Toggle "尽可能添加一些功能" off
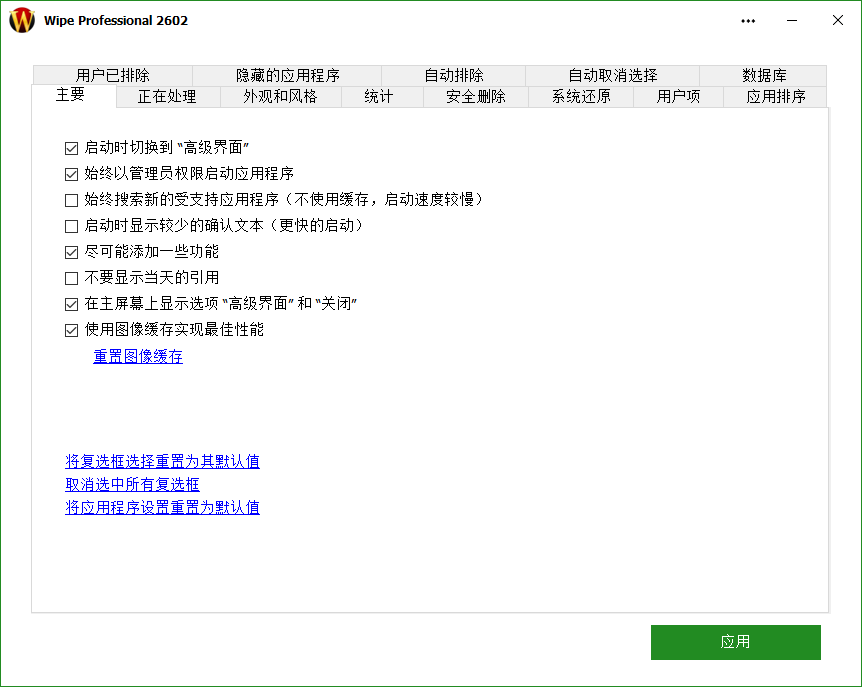Viewport: 862px width, 687px height. (x=71, y=252)
